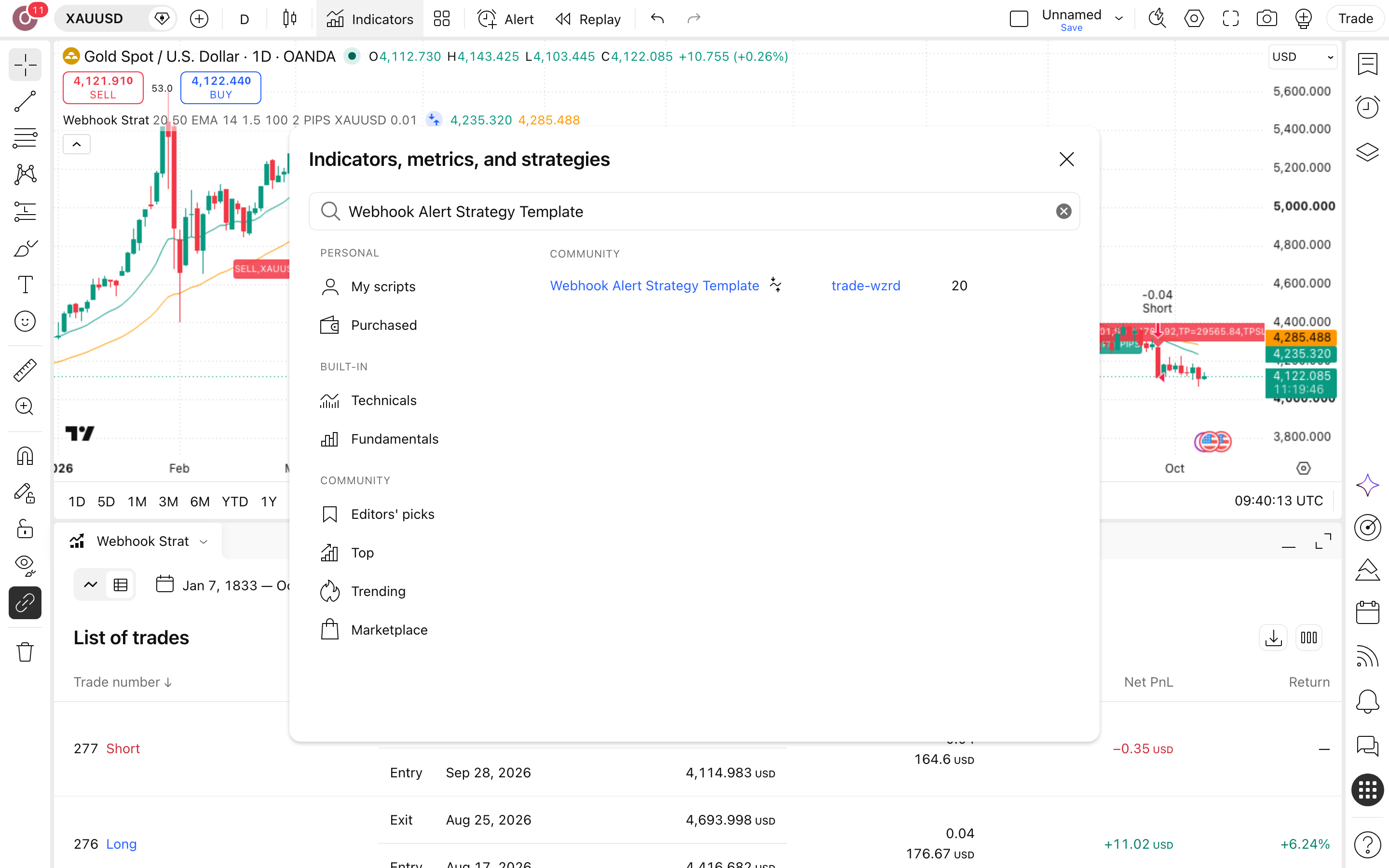Expand the Webhook Strat strategy dropdown
Viewport: 1389px width, 868px height.
(204, 542)
